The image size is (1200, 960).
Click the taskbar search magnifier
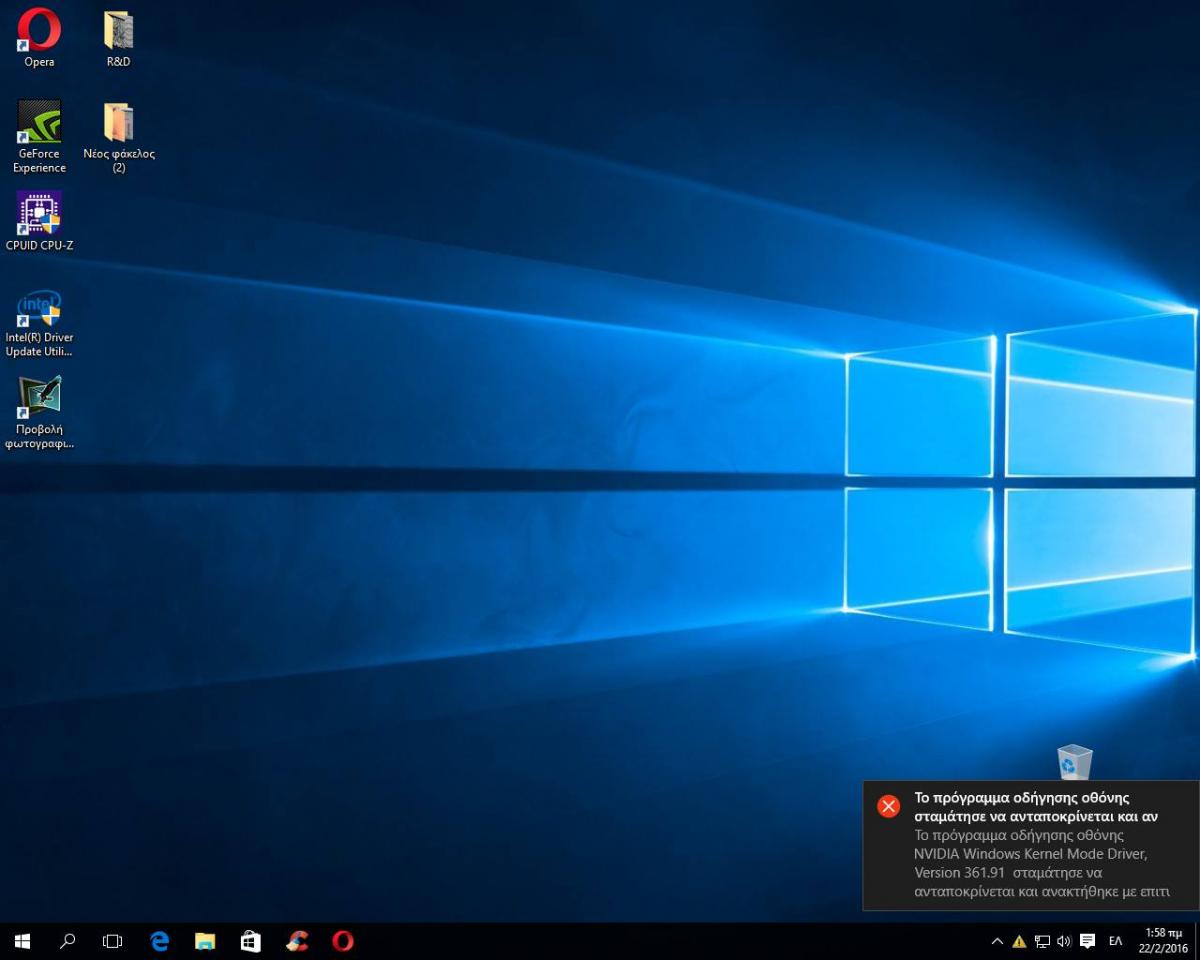coord(68,941)
